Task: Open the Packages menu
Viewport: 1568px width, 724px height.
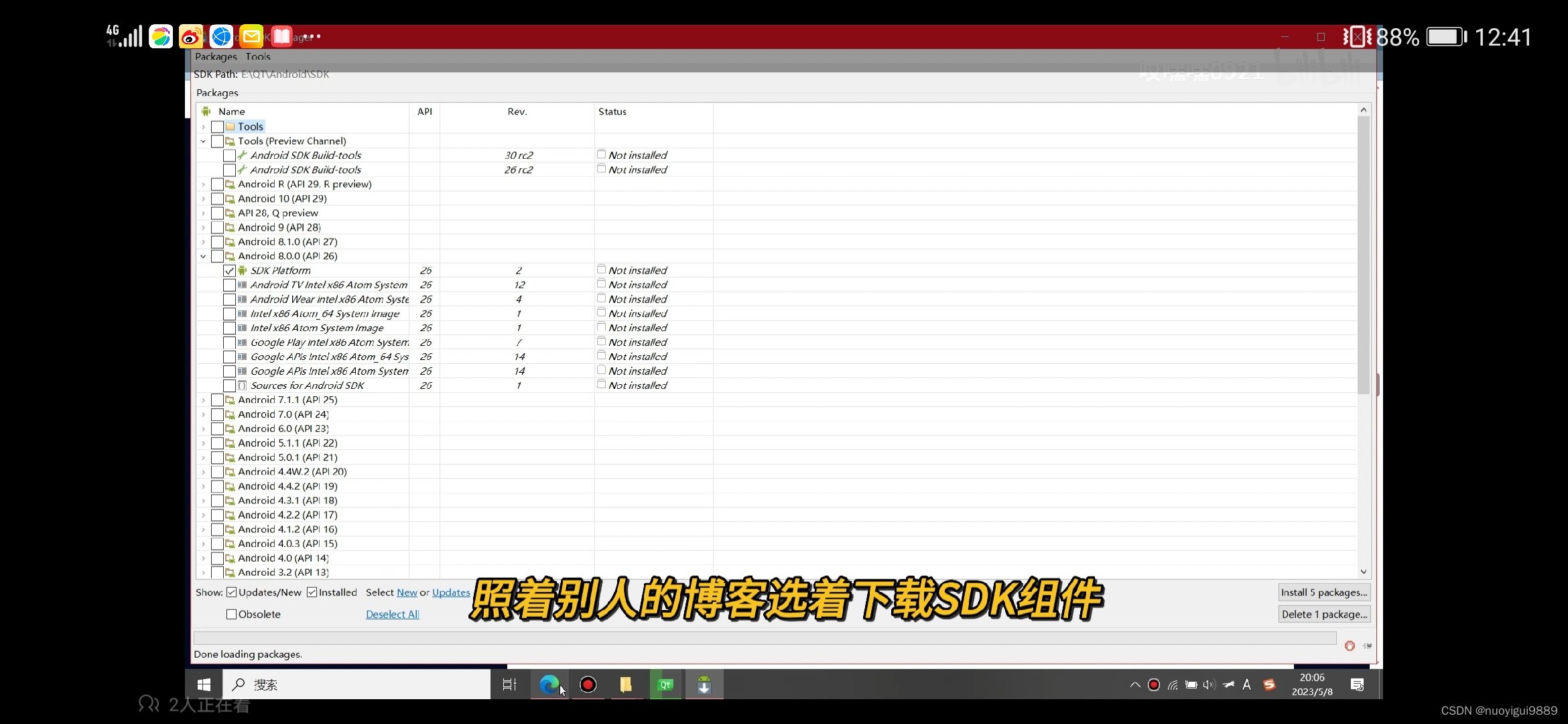Action: point(216,57)
